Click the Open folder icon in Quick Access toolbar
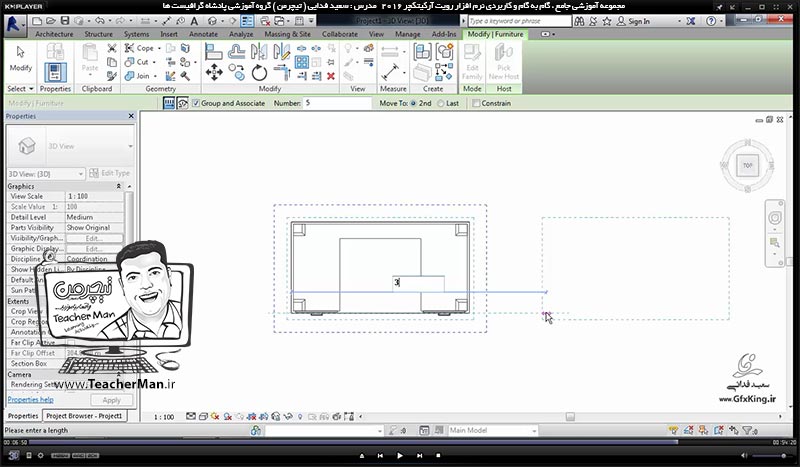 tap(51, 21)
